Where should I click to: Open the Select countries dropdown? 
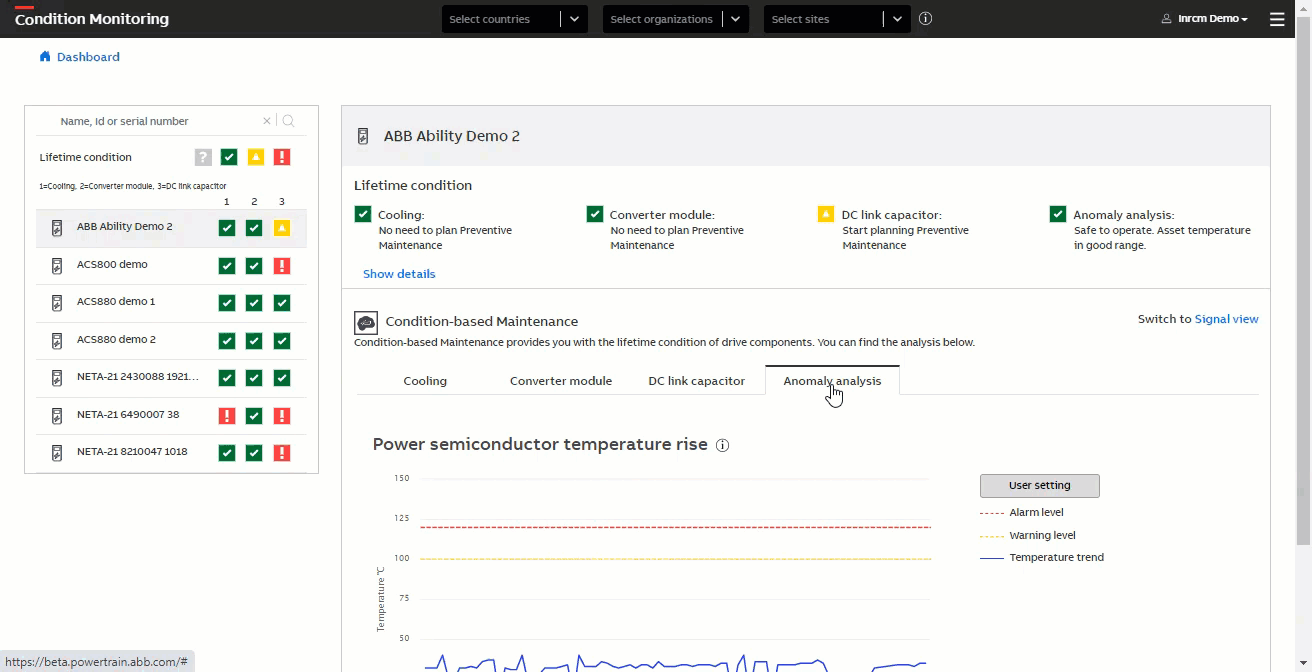pos(515,19)
